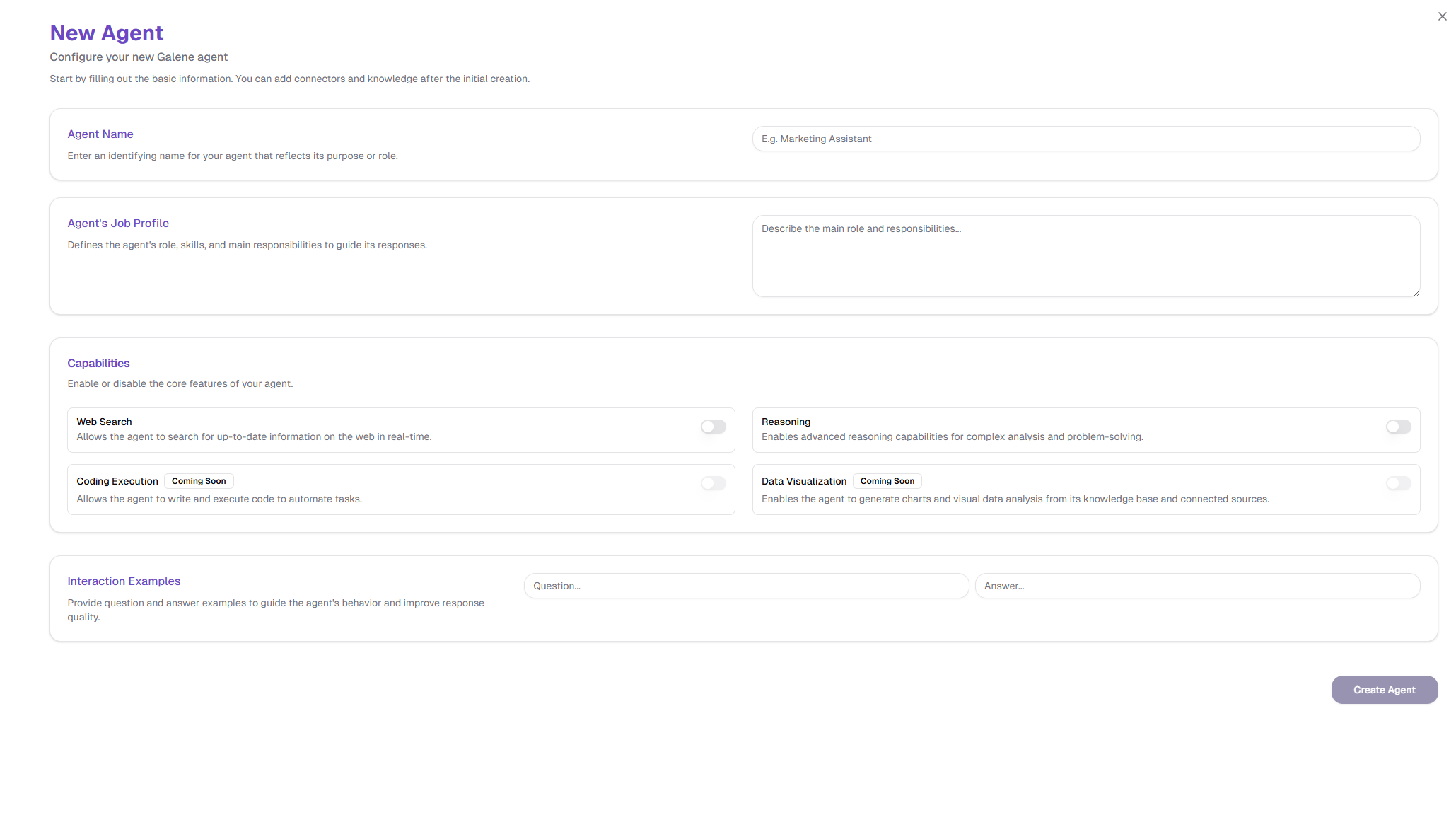1456x839 pixels.
Task: Click the Agent Name section label
Action: click(100, 134)
